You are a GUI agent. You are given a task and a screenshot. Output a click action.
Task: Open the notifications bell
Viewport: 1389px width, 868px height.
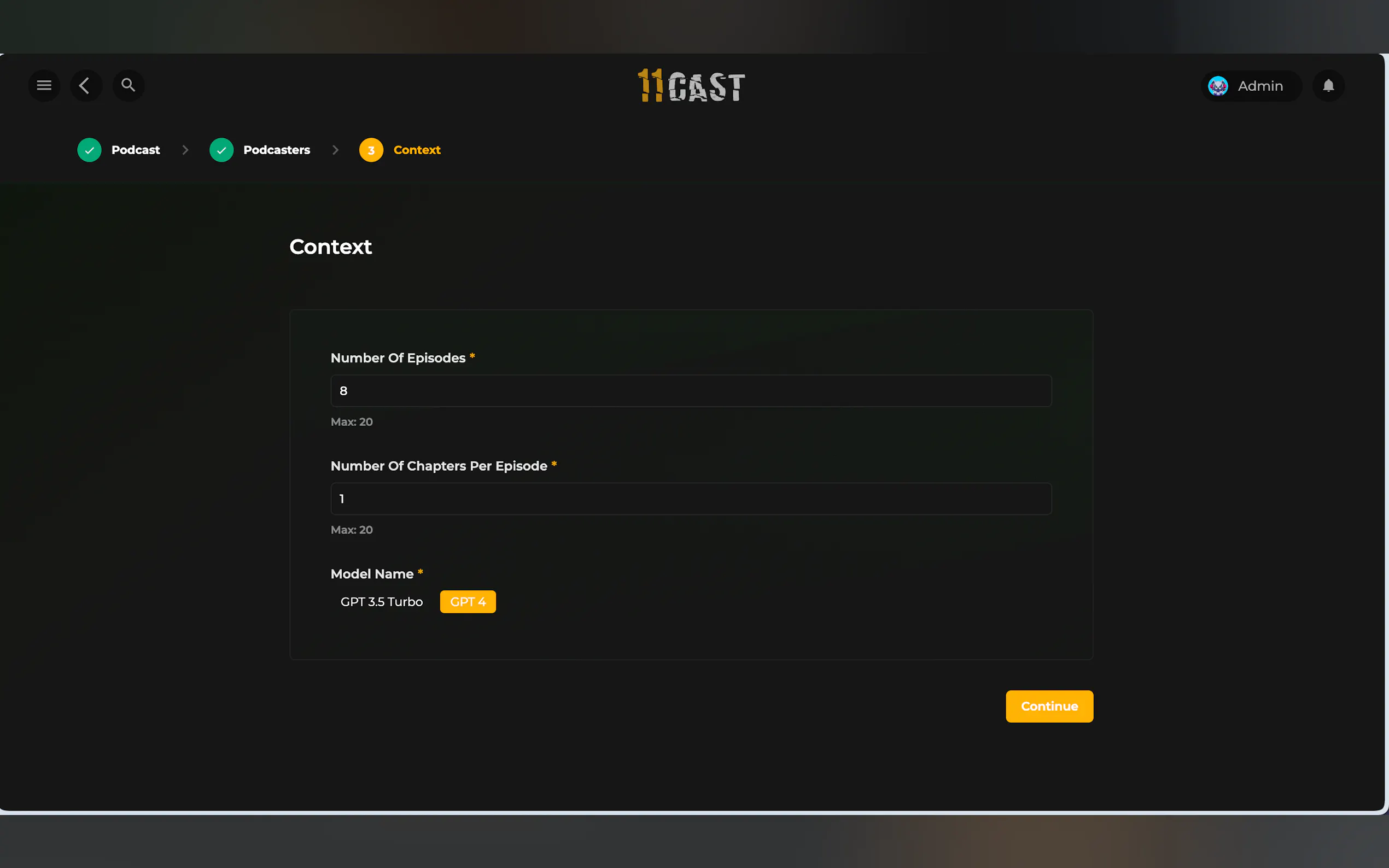pos(1328,85)
